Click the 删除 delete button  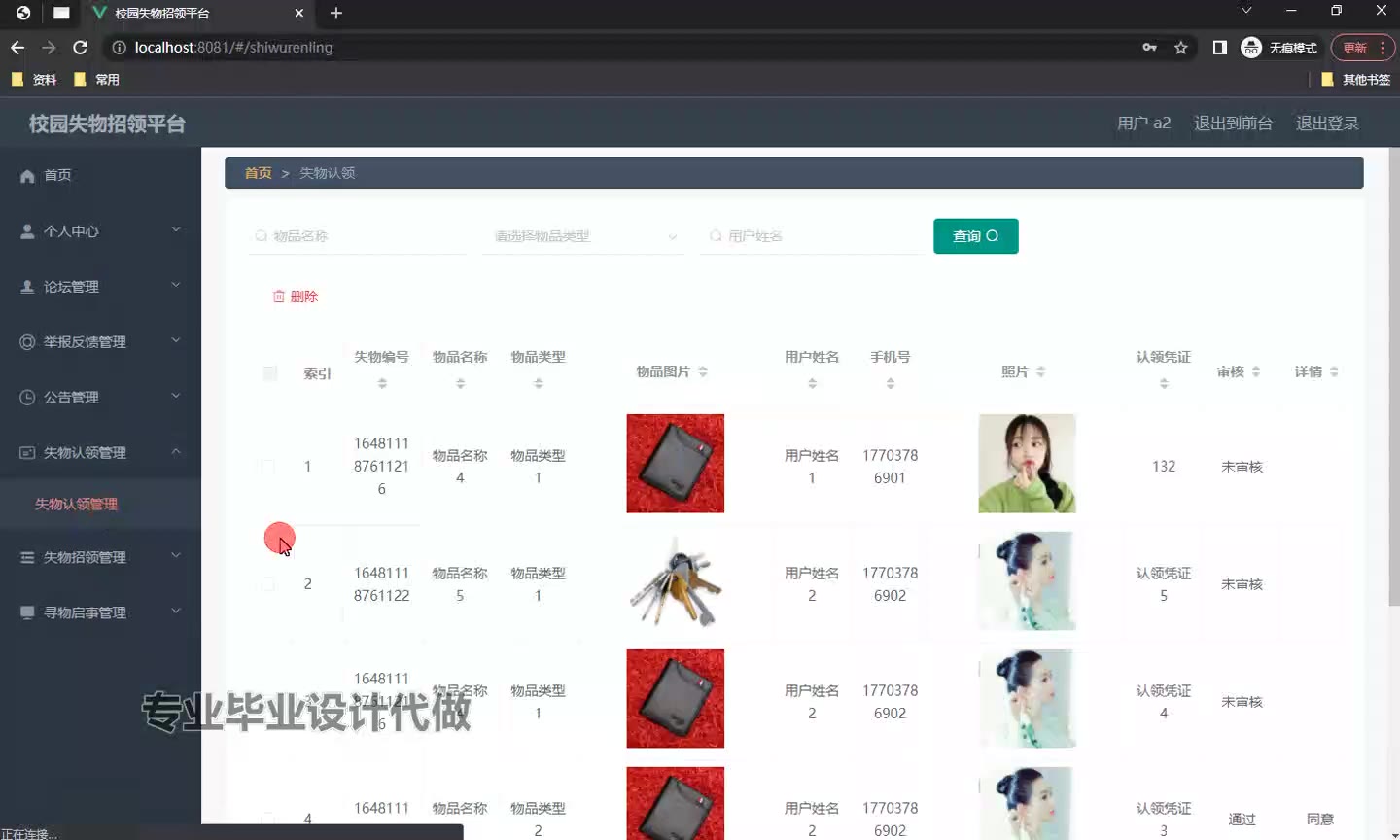pos(296,297)
